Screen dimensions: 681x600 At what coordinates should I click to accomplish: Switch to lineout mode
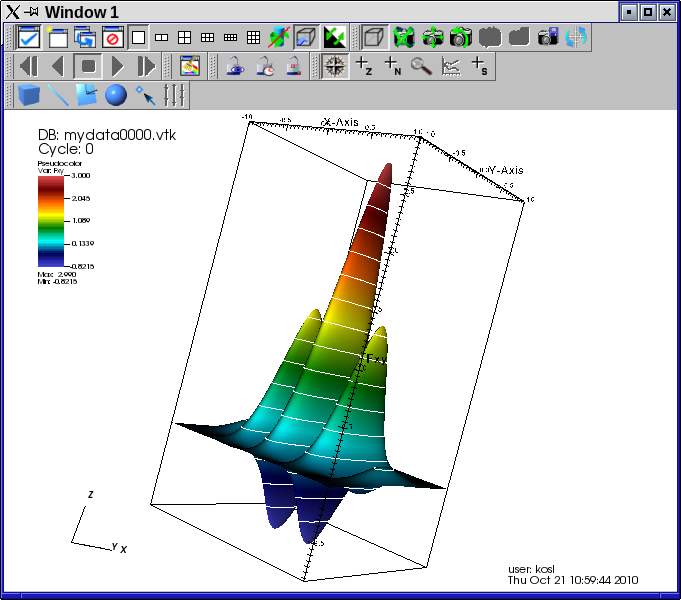[x=451, y=67]
